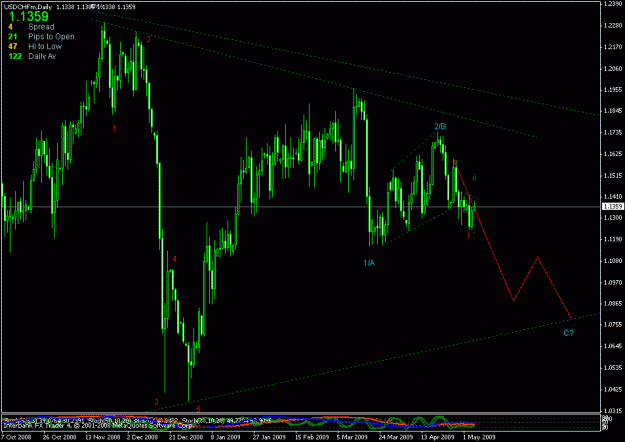Click the 1.2060 price axis level
This screenshot has height=442, width=625.
tap(612, 69)
